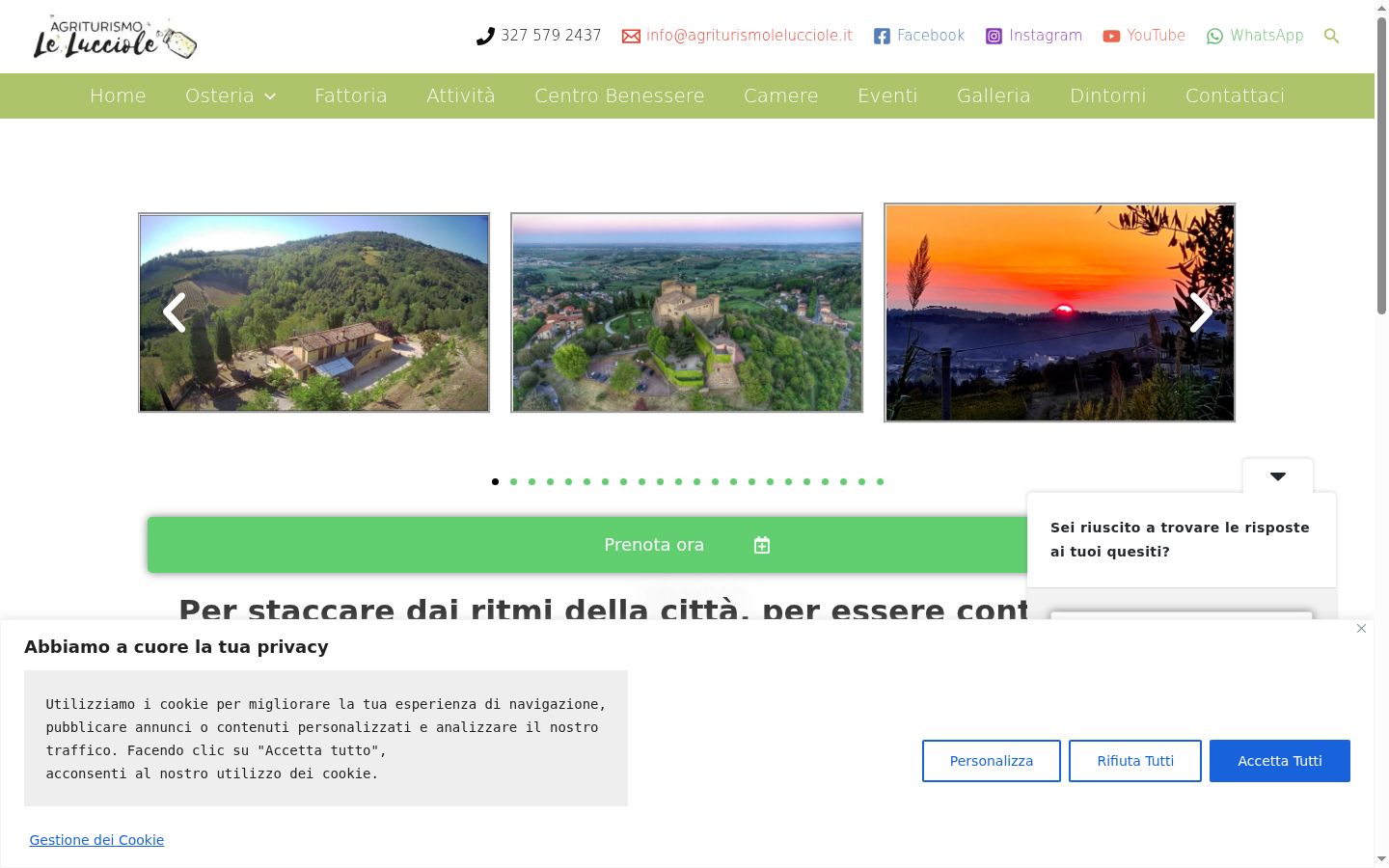This screenshot has width=1389, height=868.
Task: Open the YouTube text link
Action: (x=1156, y=36)
